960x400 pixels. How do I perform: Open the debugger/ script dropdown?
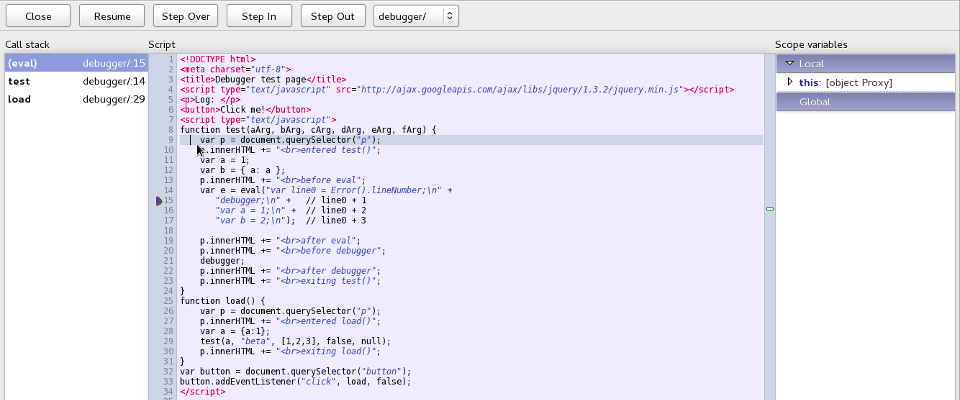416,17
